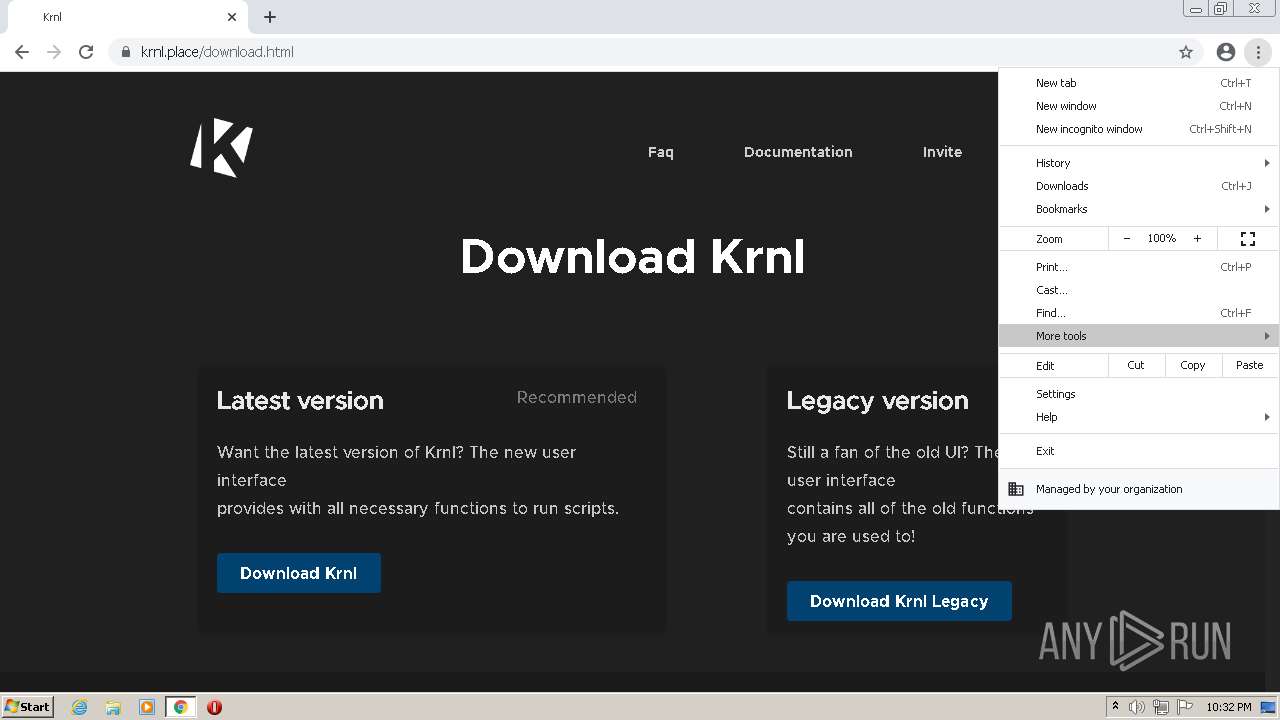Open the Invite navigation link

(x=942, y=152)
